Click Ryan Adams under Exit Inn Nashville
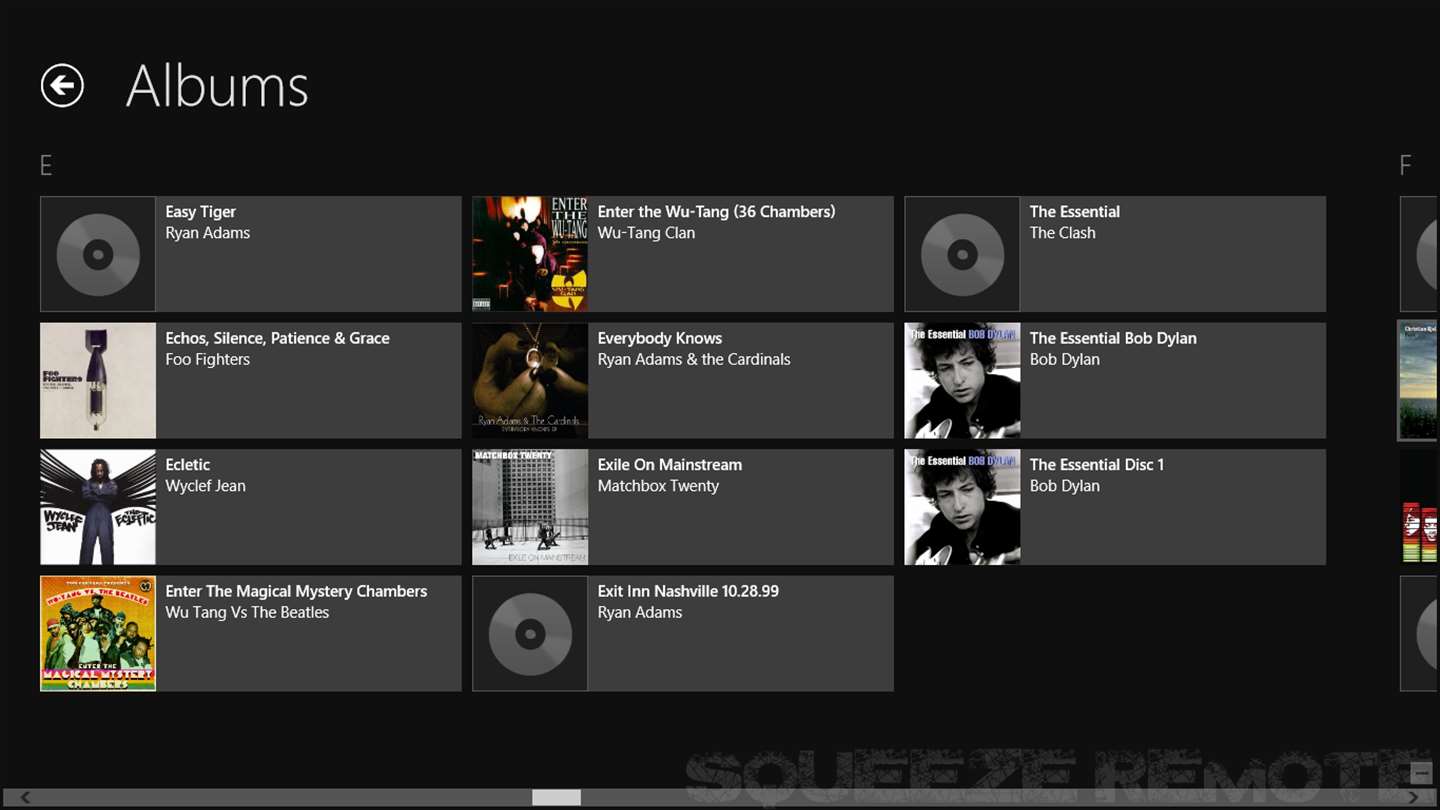 click(639, 612)
